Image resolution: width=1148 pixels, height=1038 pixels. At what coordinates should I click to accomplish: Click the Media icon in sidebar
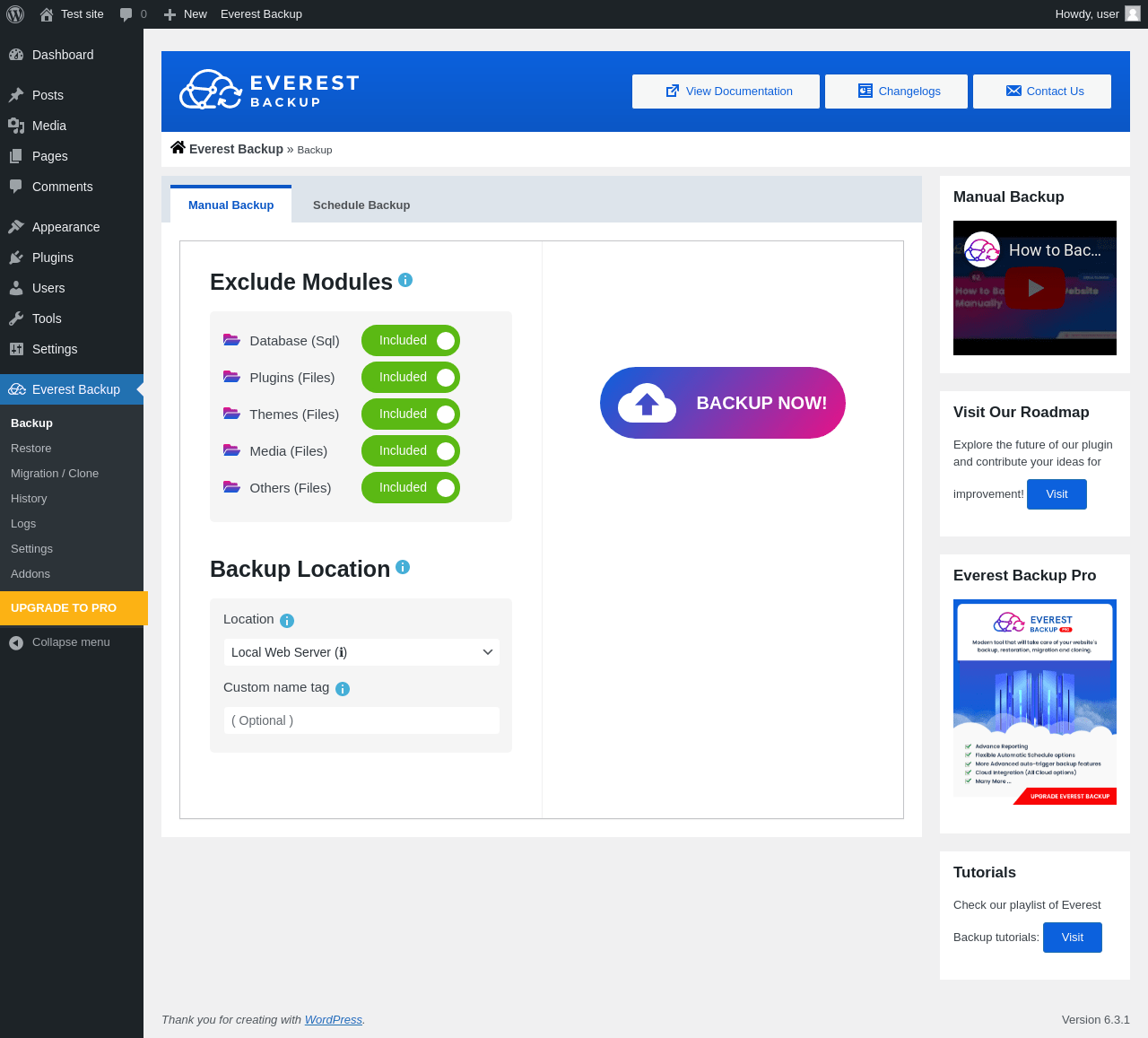16,126
